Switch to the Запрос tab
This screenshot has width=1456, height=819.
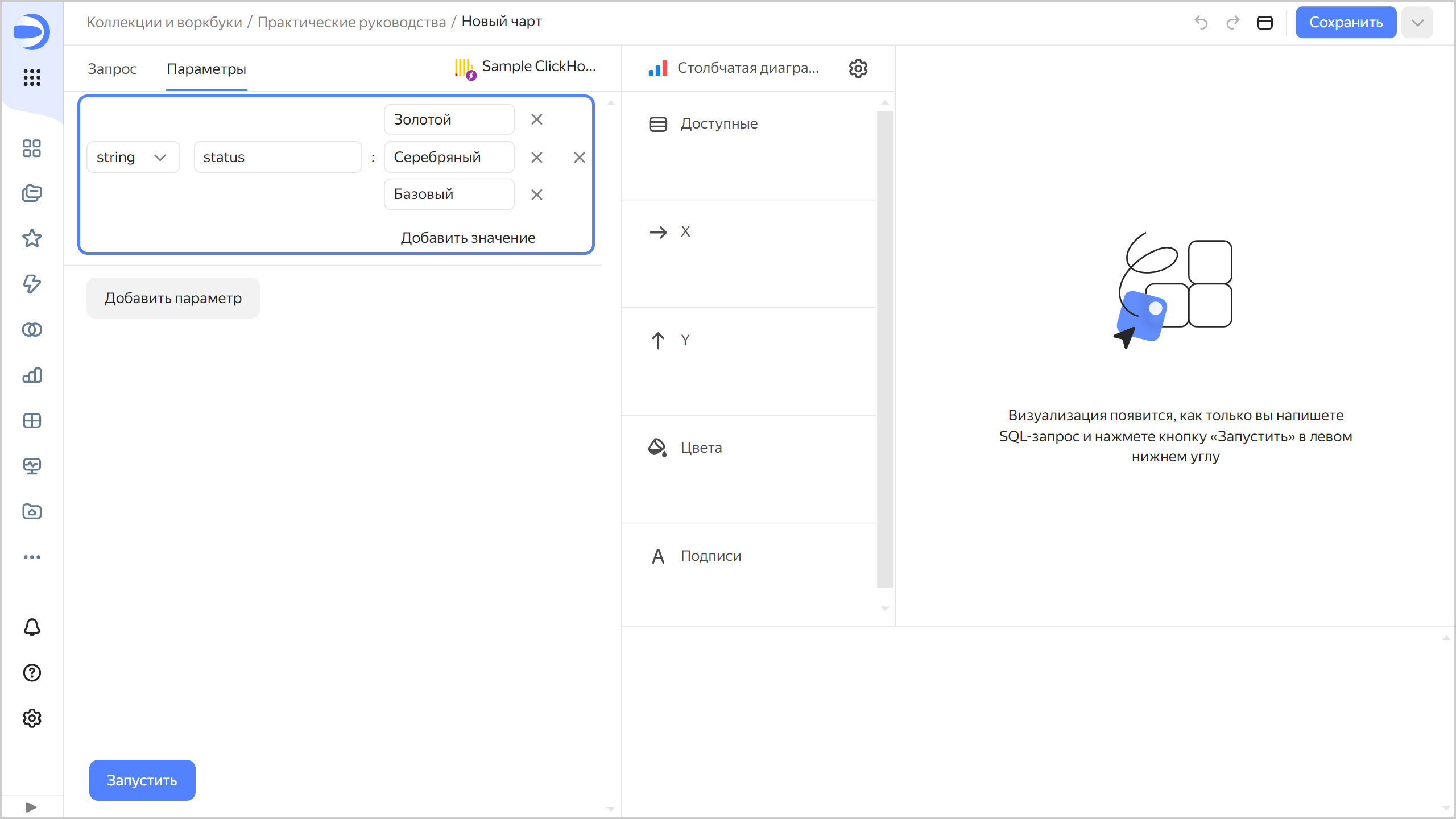[x=112, y=69]
